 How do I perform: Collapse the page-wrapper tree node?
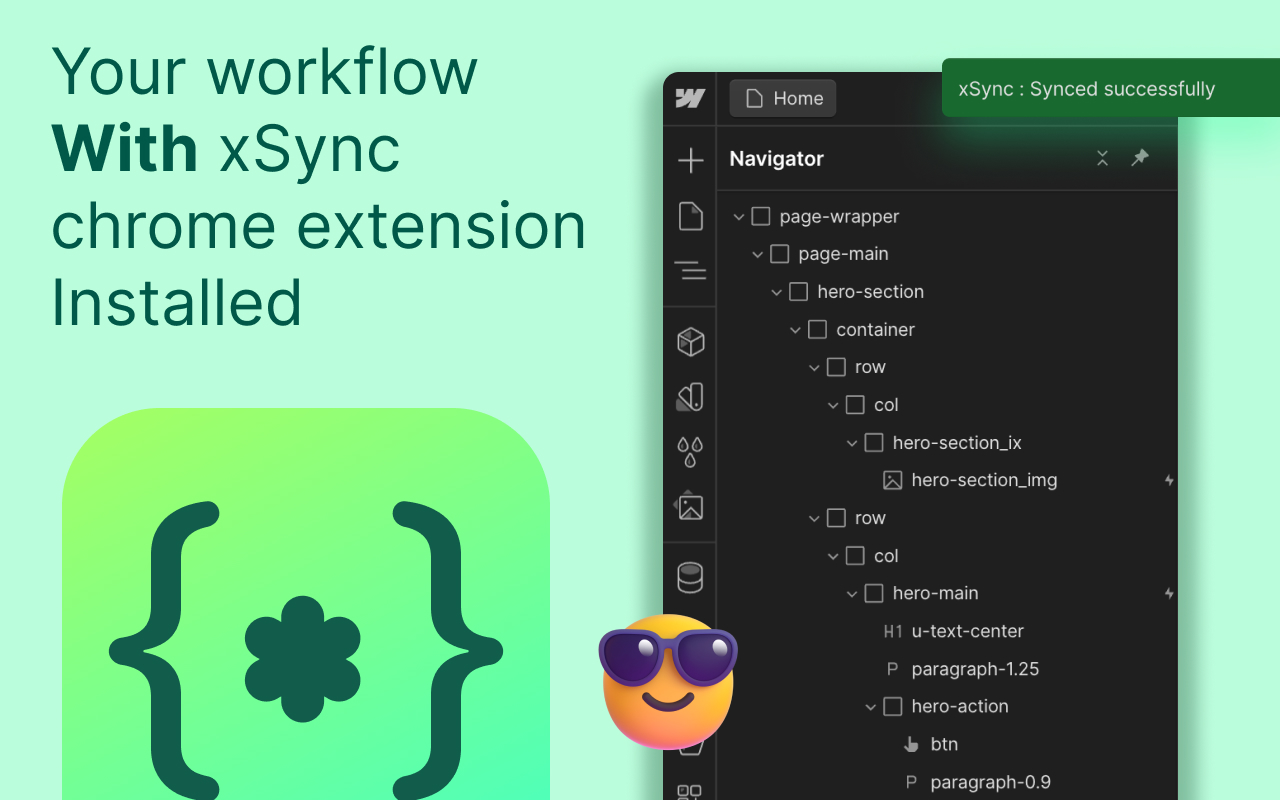pyautogui.click(x=739, y=217)
